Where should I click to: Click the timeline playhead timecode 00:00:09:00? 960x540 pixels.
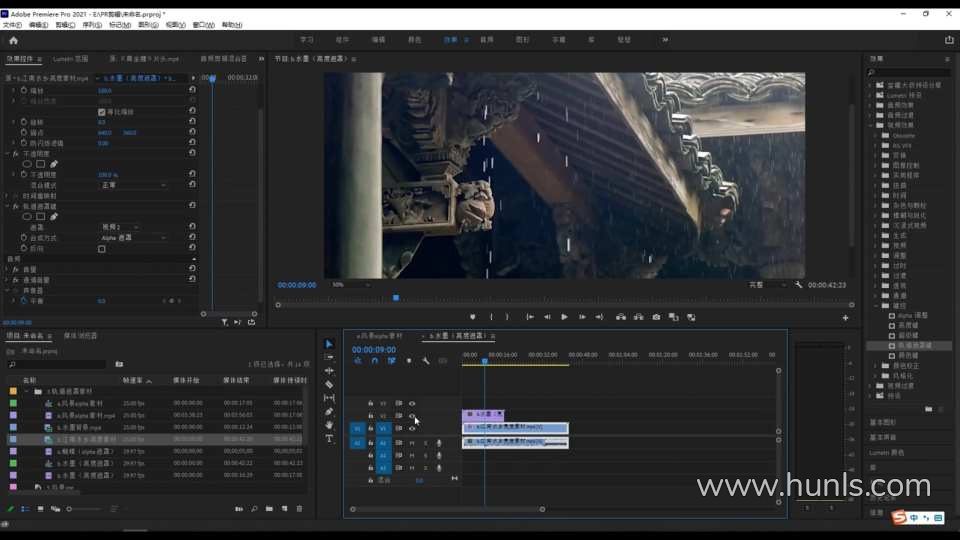coord(375,350)
